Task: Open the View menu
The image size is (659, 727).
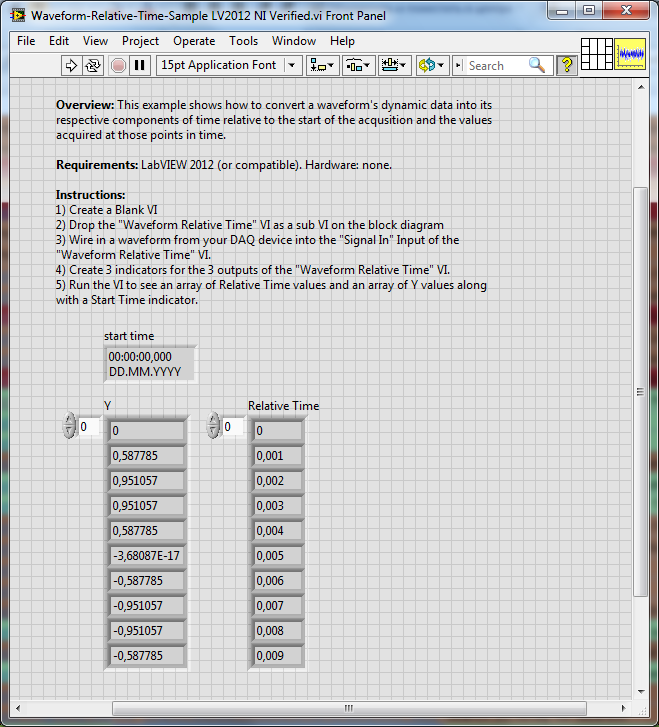Action: tap(96, 41)
